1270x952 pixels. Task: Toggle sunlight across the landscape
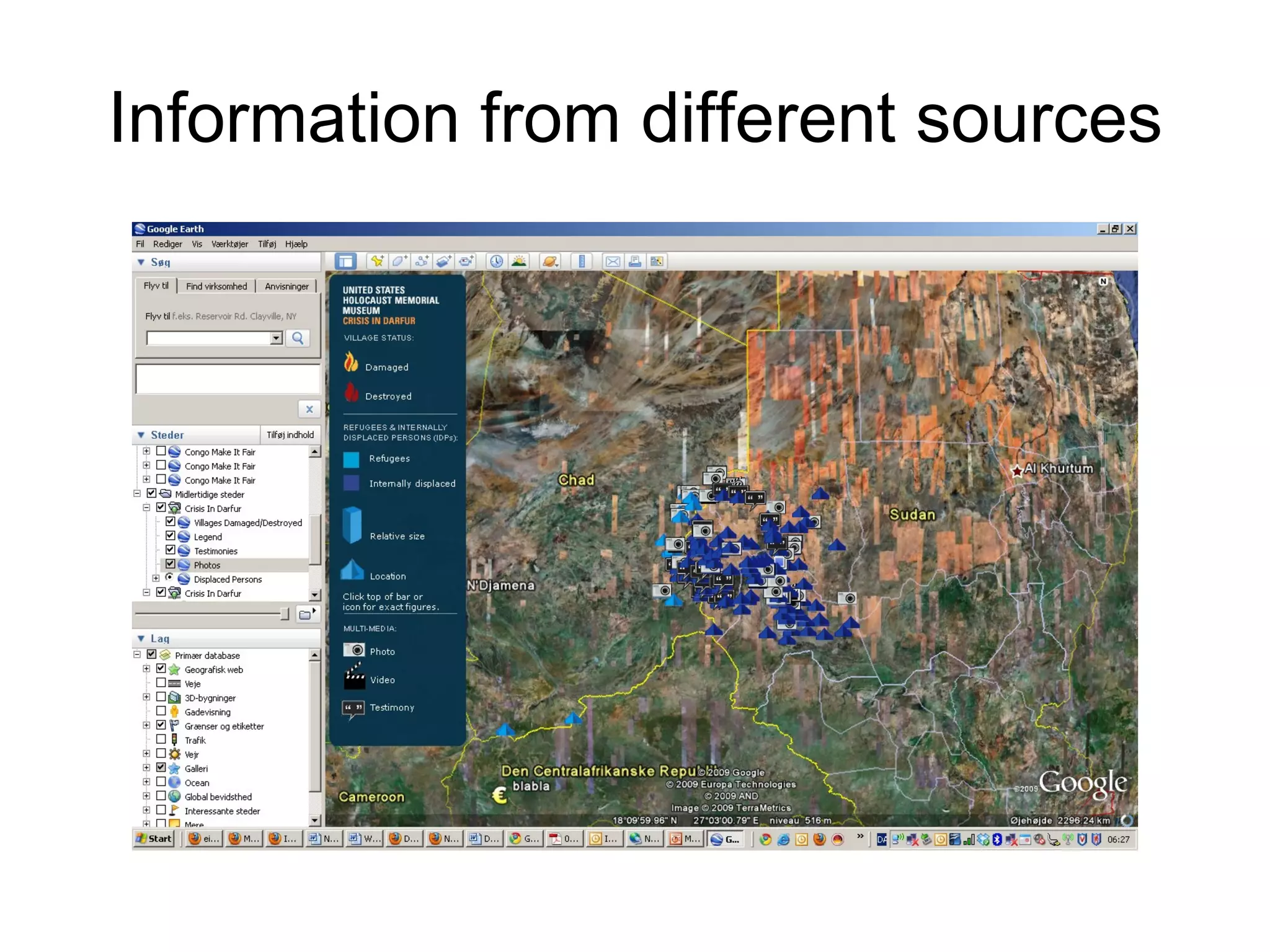point(518,262)
